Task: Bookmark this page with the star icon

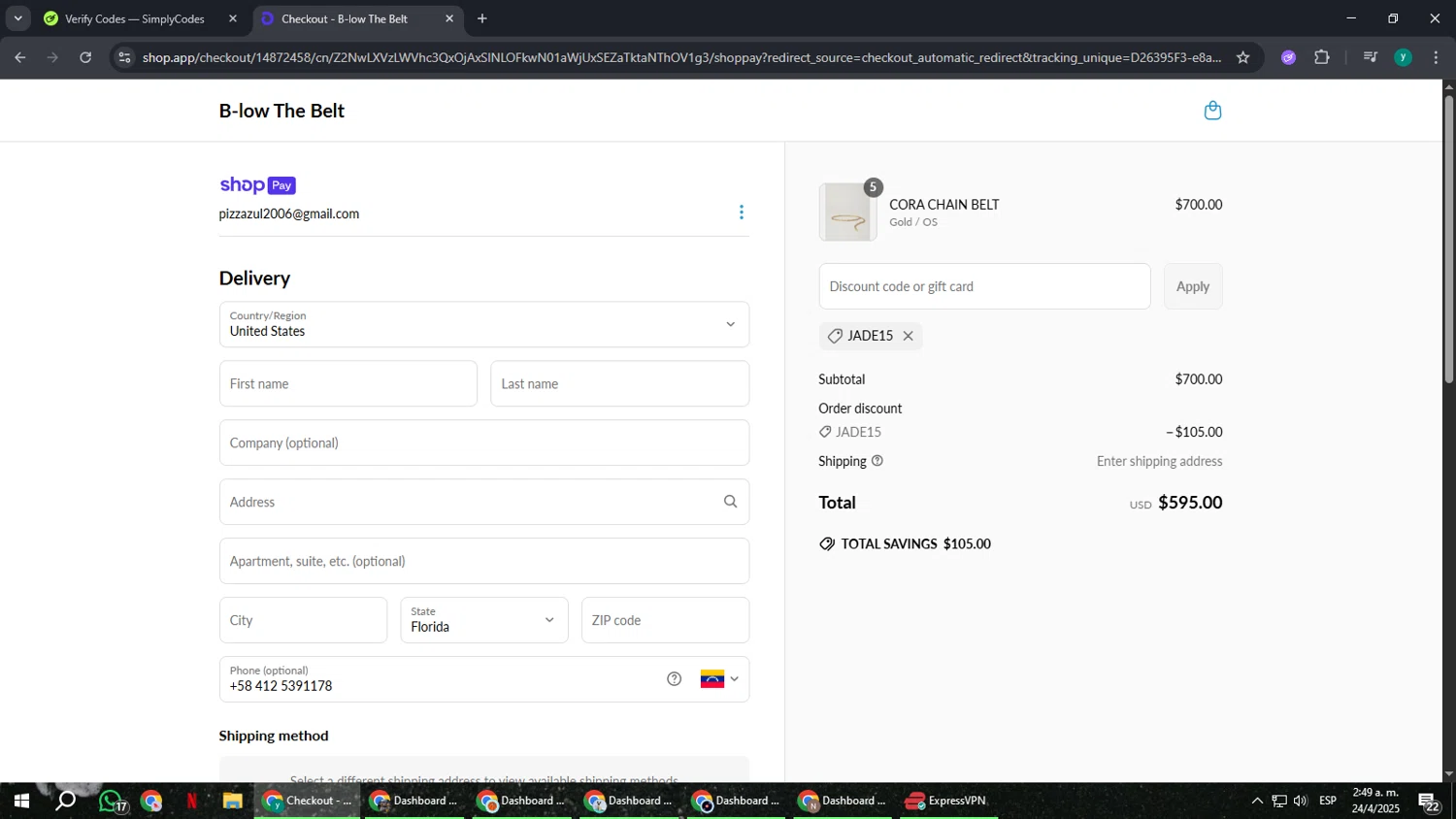Action: [x=1242, y=57]
